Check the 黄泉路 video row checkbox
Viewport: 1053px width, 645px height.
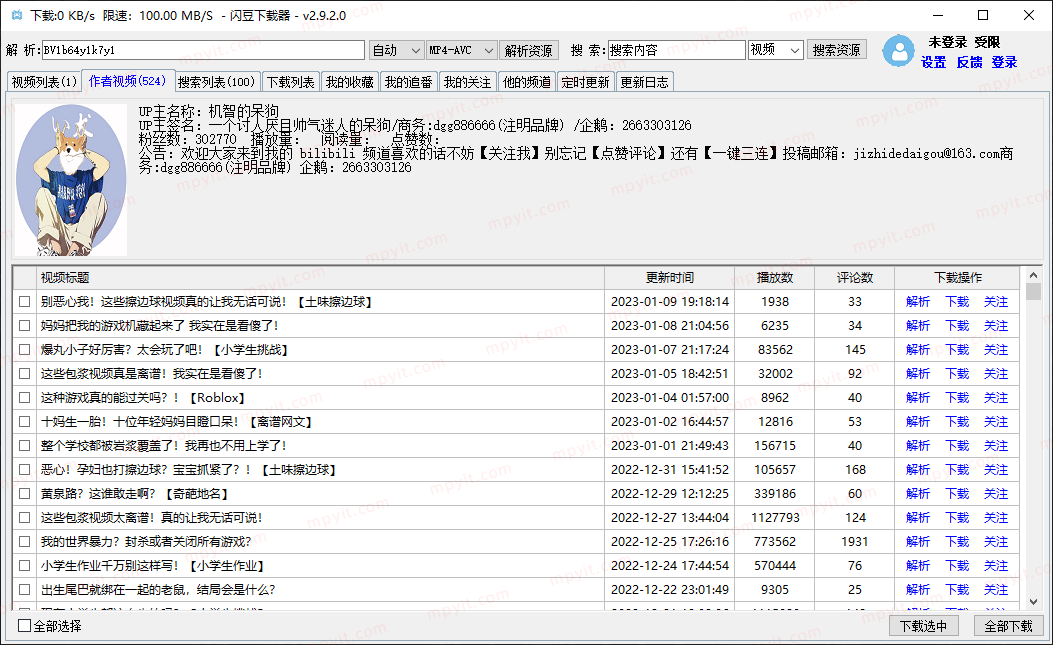25,494
